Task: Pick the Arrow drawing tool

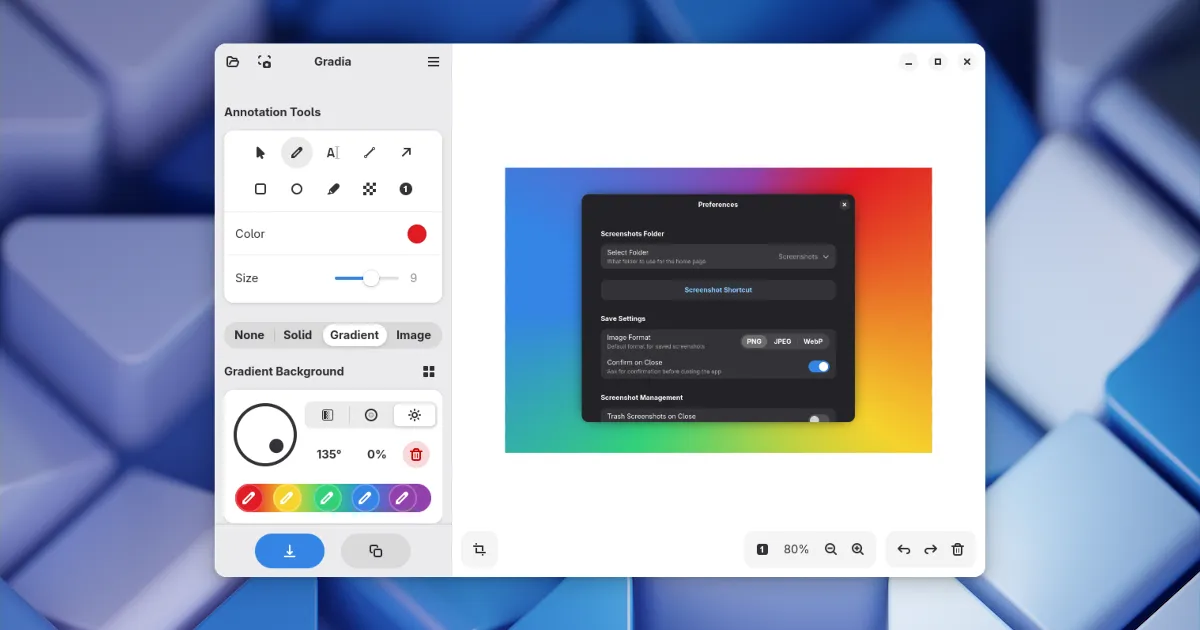Action: [406, 153]
